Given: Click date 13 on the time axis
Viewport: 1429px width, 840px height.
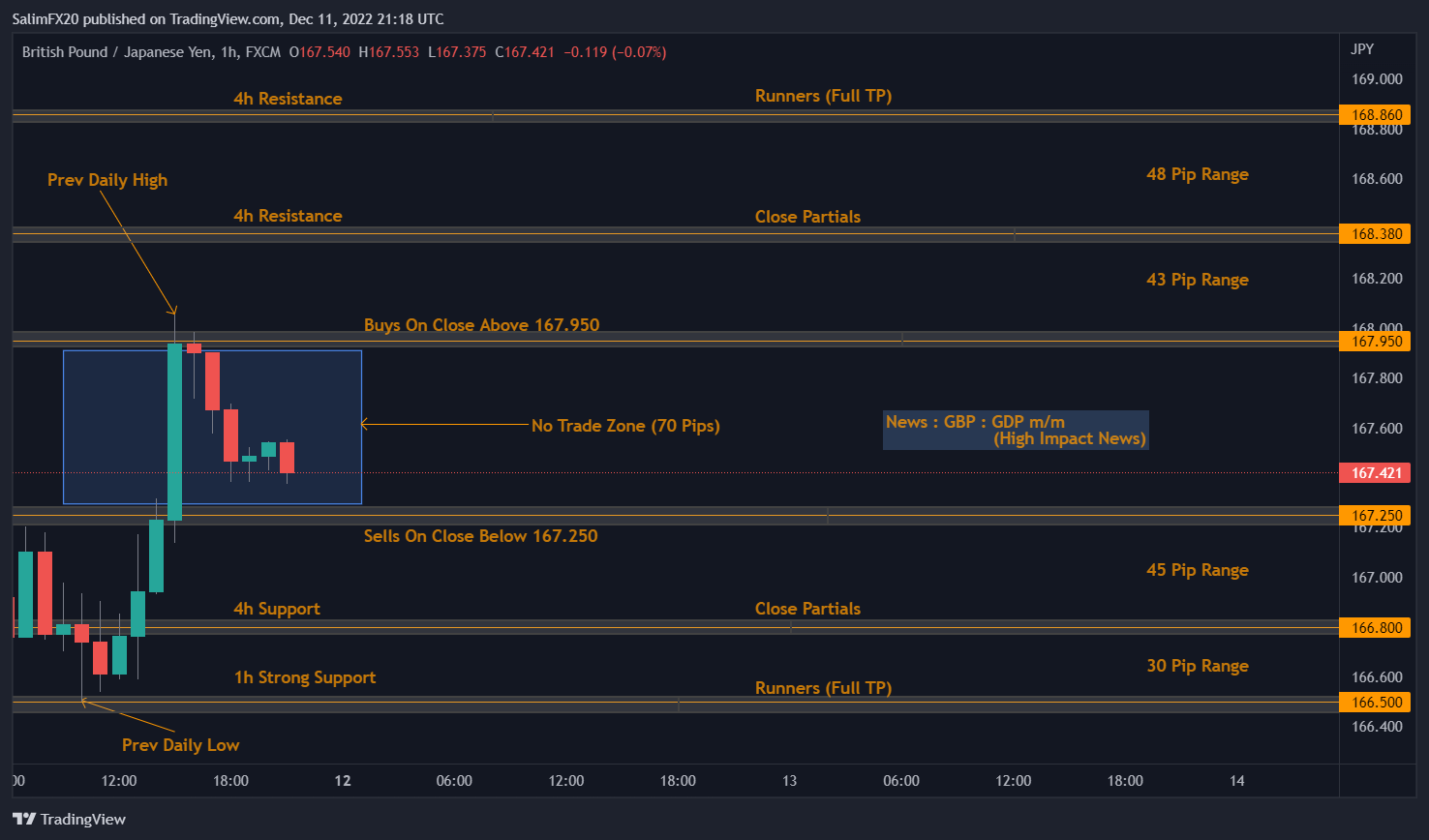Looking at the screenshot, I should click(789, 781).
